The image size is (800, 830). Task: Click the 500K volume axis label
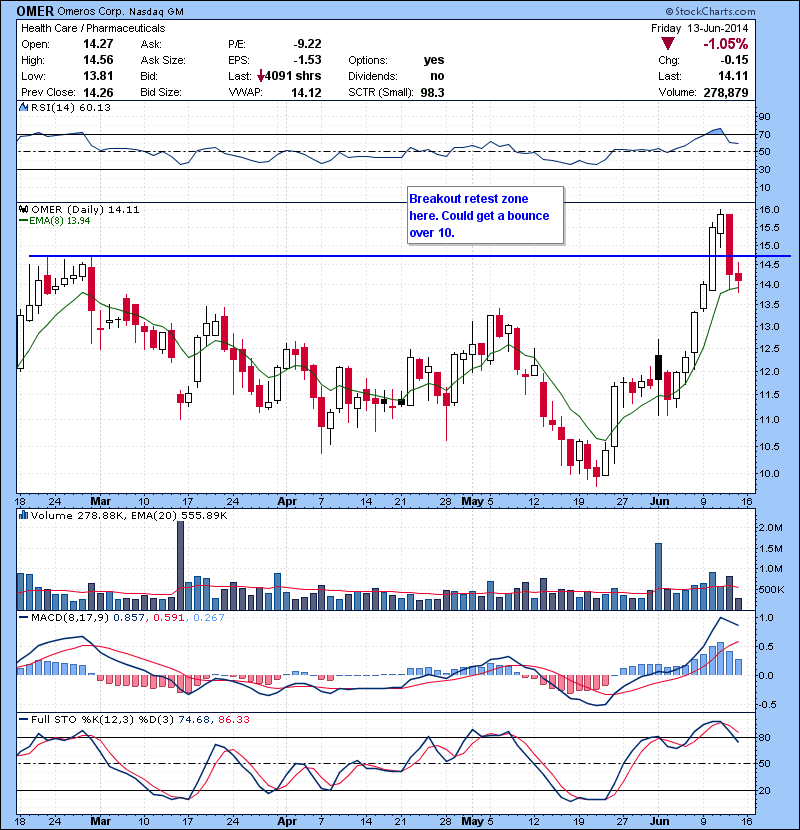[x=771, y=589]
